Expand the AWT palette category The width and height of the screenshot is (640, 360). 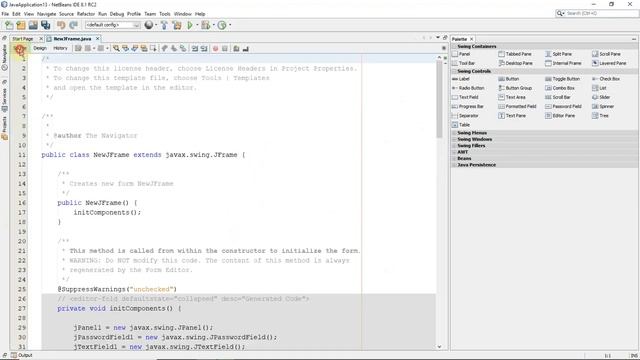coord(454,152)
